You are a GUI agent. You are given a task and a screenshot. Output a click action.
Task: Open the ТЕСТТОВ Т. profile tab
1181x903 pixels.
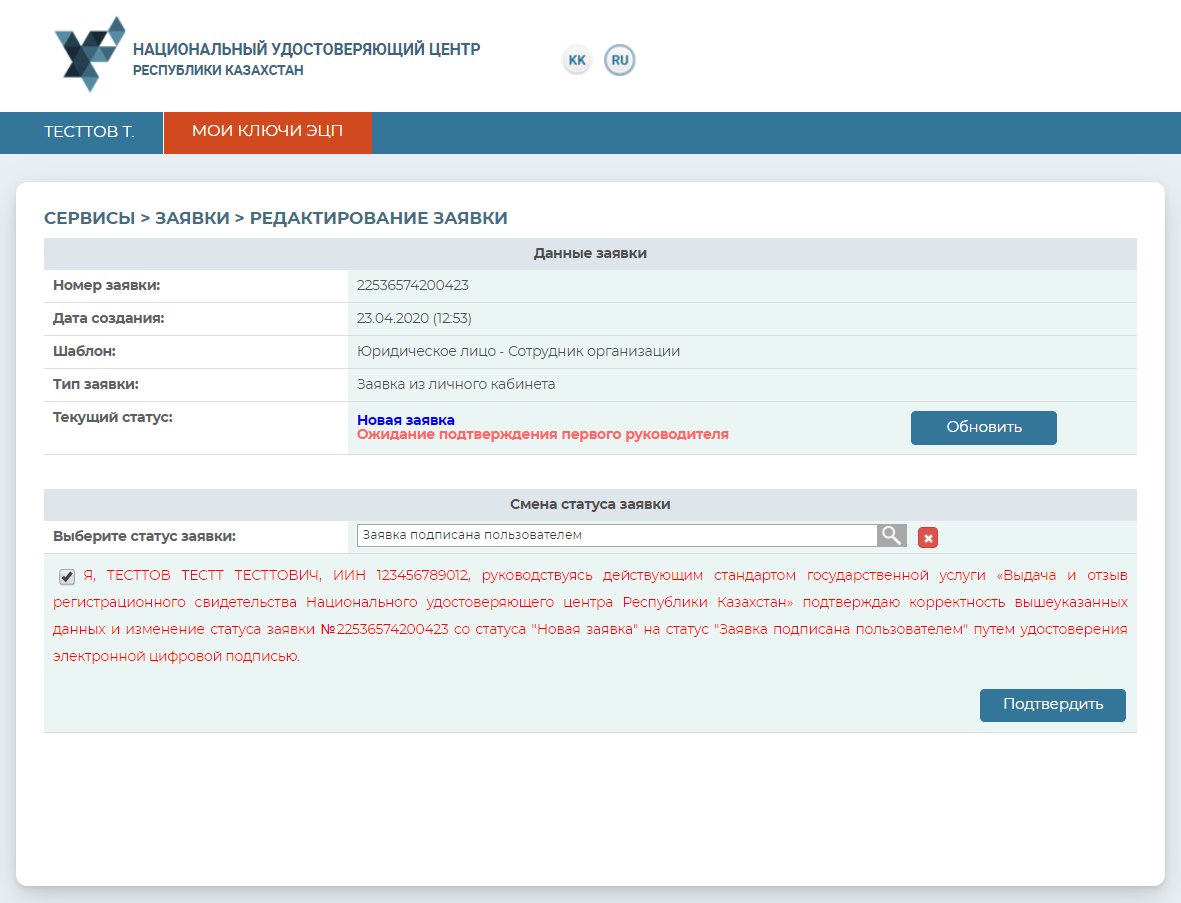89,132
